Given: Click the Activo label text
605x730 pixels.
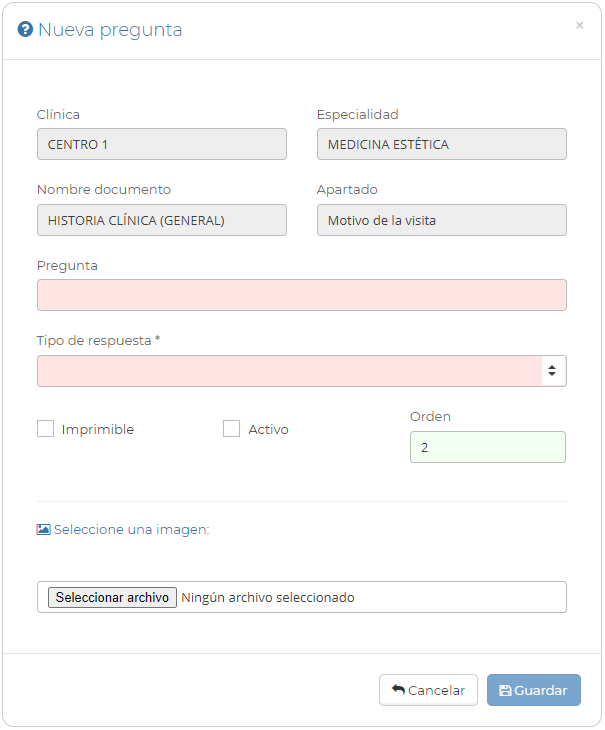Looking at the screenshot, I should (x=269, y=430).
